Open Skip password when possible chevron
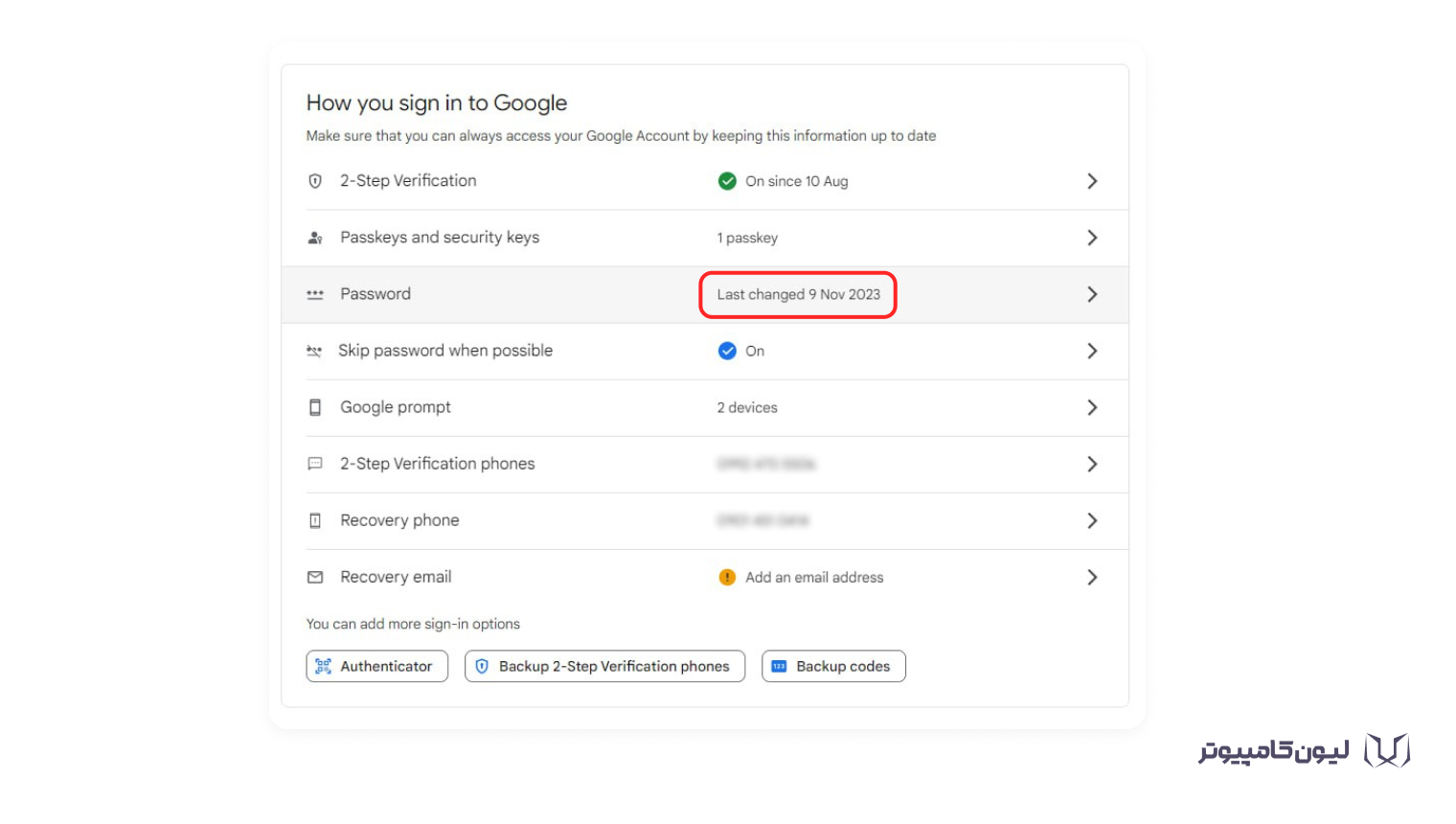Screen dimensions: 1456x824 click(x=1092, y=351)
